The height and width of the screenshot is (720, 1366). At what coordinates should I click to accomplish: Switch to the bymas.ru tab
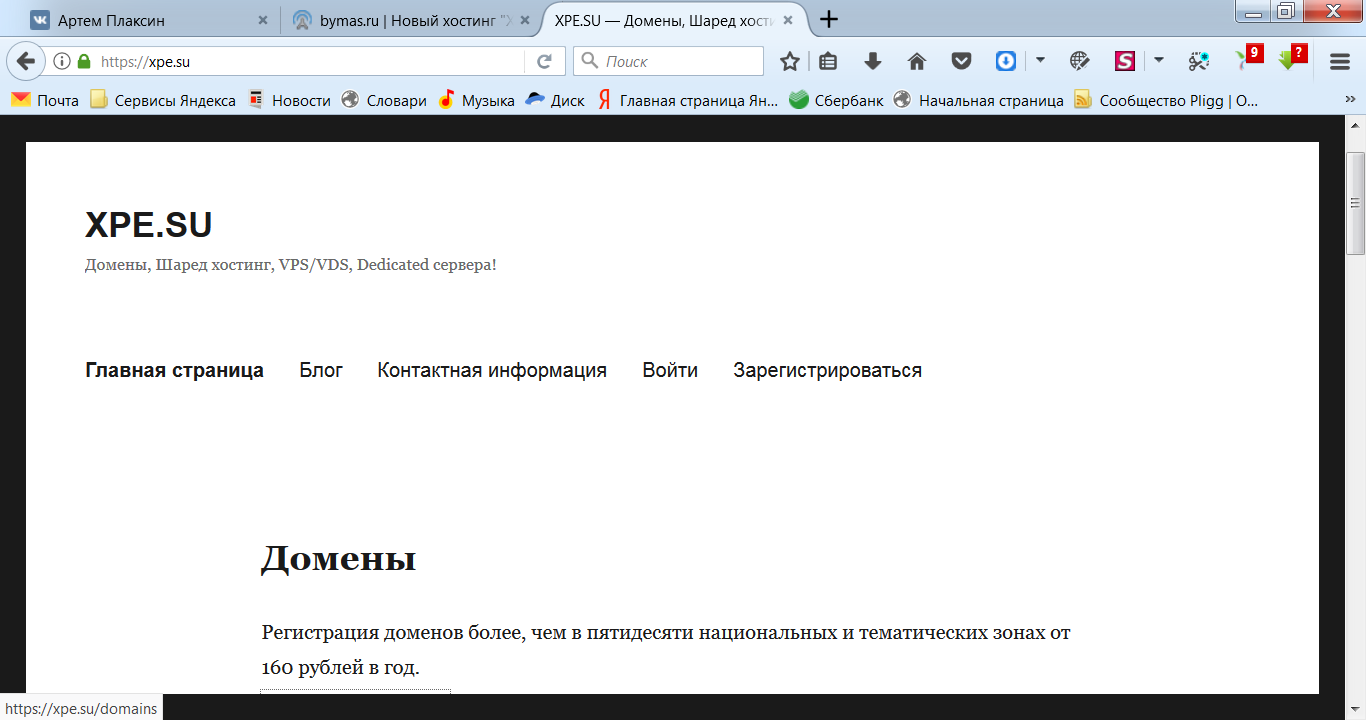click(410, 20)
